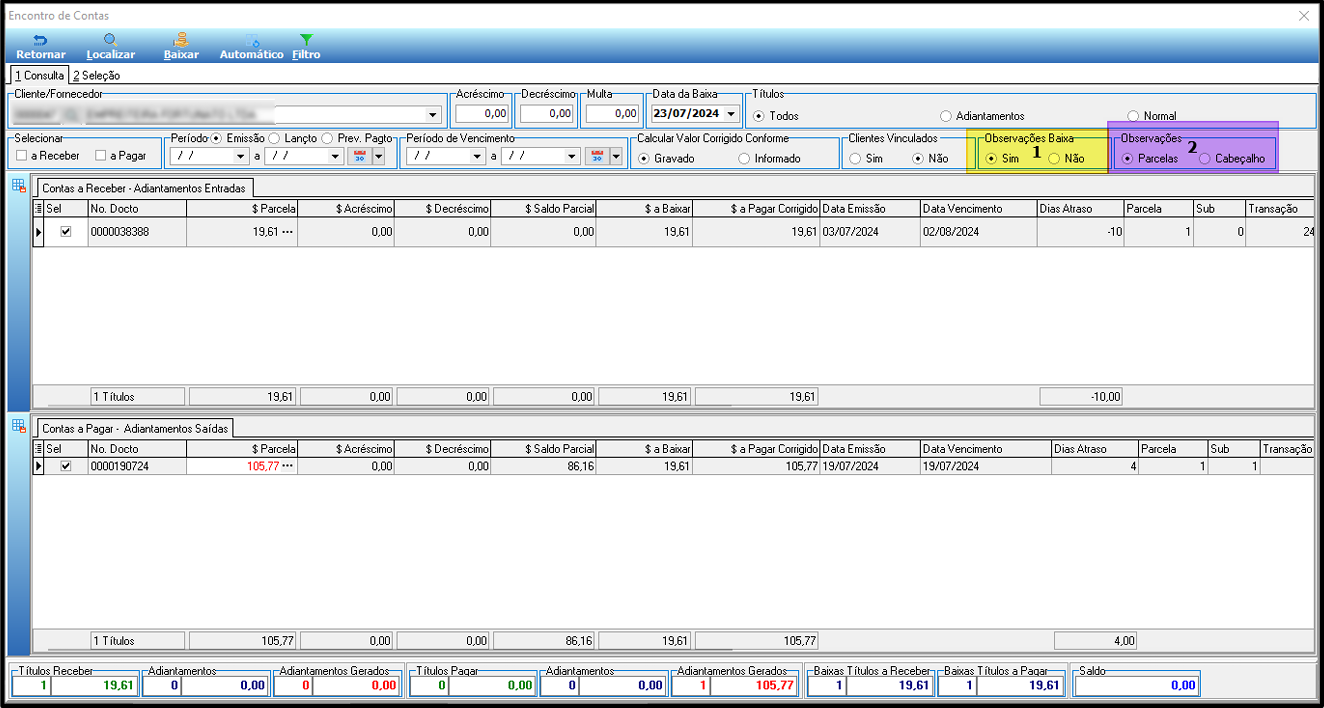Screen dimensions: 1324x708
Task: Open the calendar icon in the Período group
Action: coord(359,156)
